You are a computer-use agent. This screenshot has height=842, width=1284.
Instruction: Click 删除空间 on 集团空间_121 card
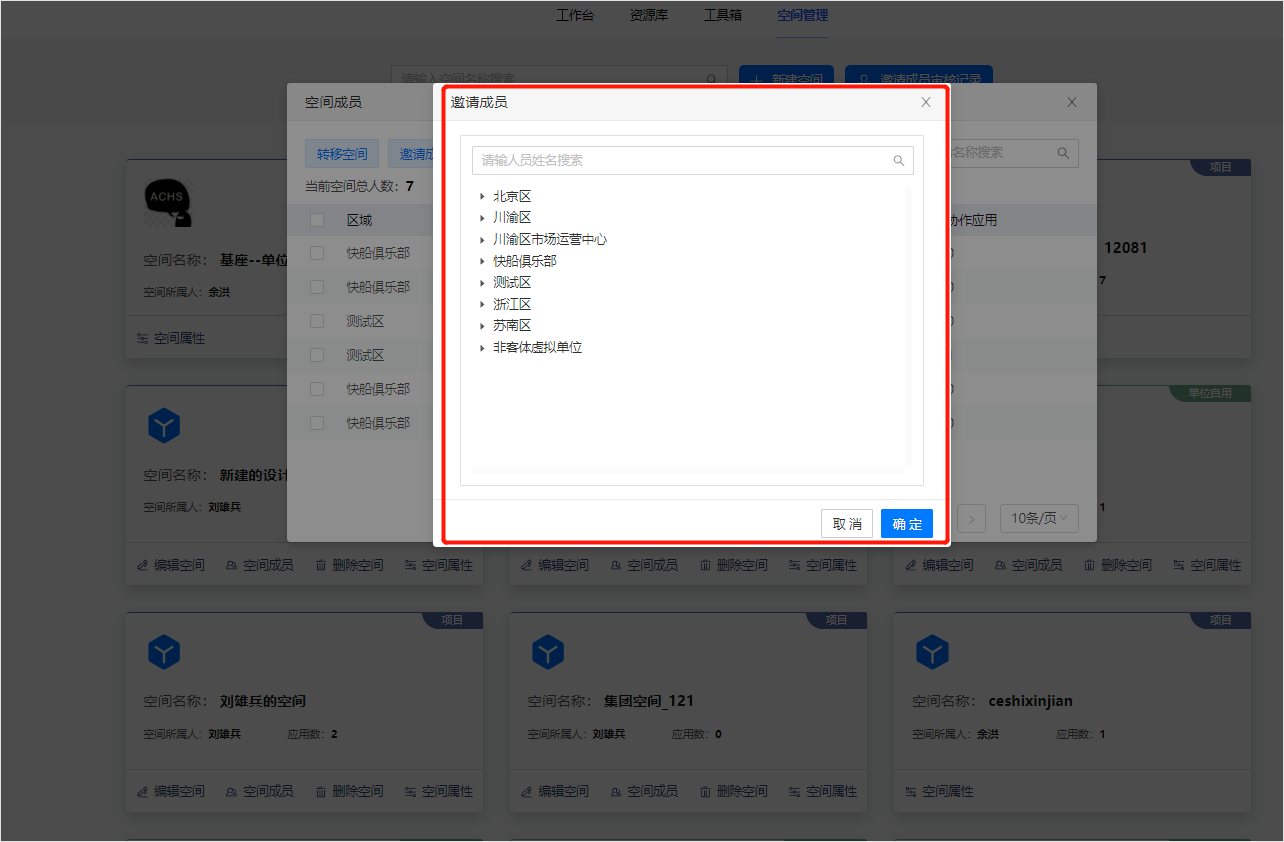(733, 791)
